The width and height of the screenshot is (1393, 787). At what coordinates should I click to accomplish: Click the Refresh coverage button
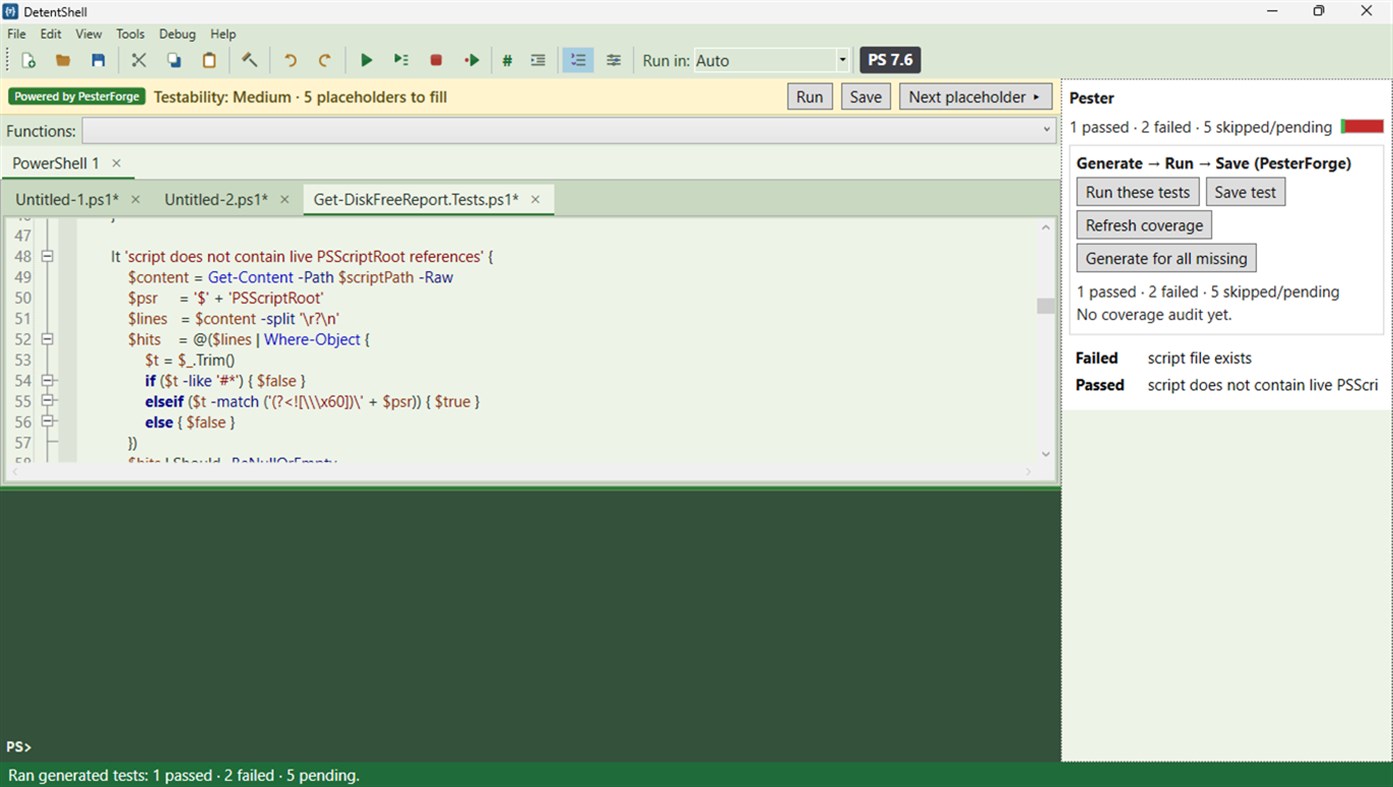(x=1144, y=225)
